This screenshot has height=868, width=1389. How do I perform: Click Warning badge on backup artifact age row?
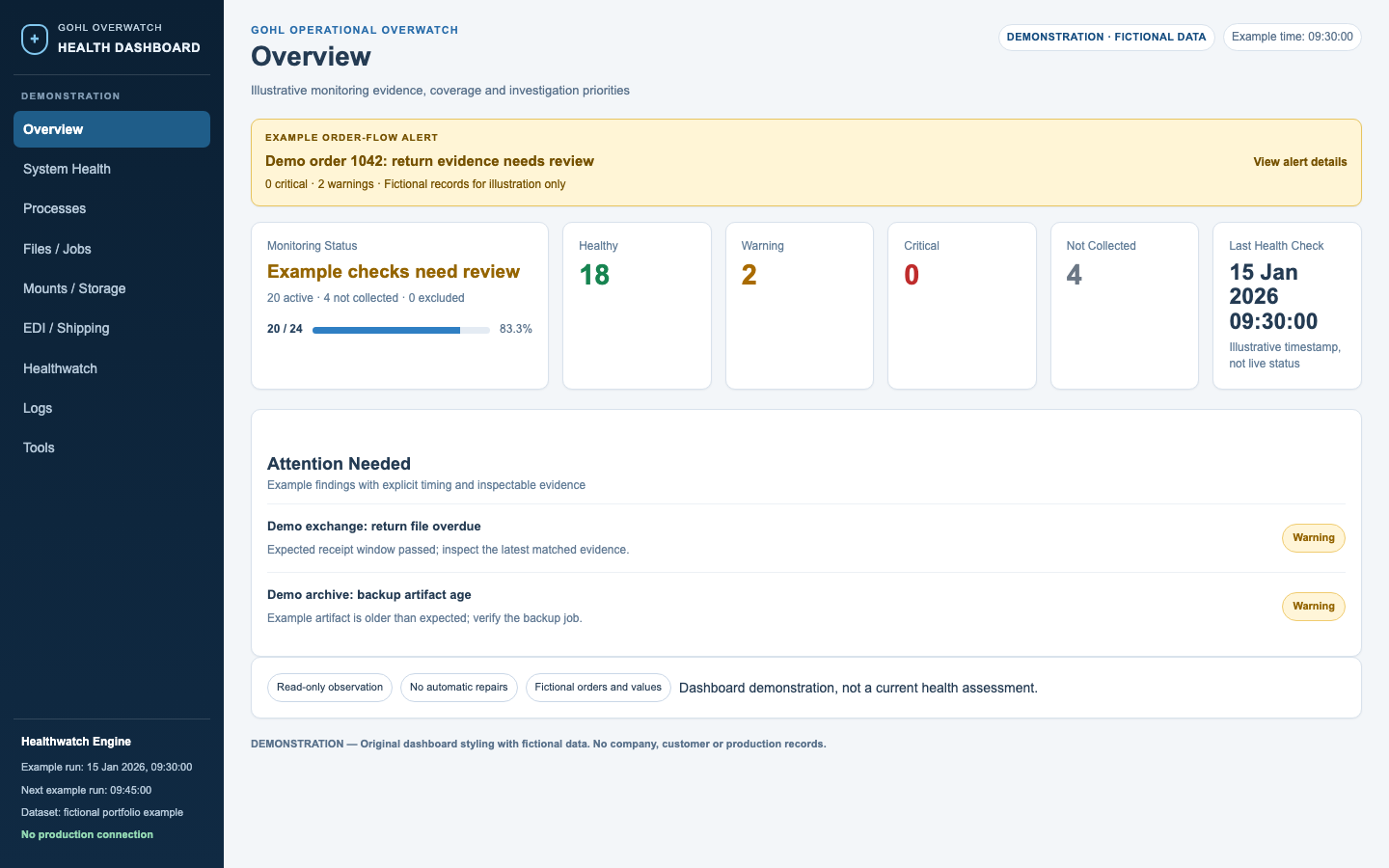pos(1314,607)
